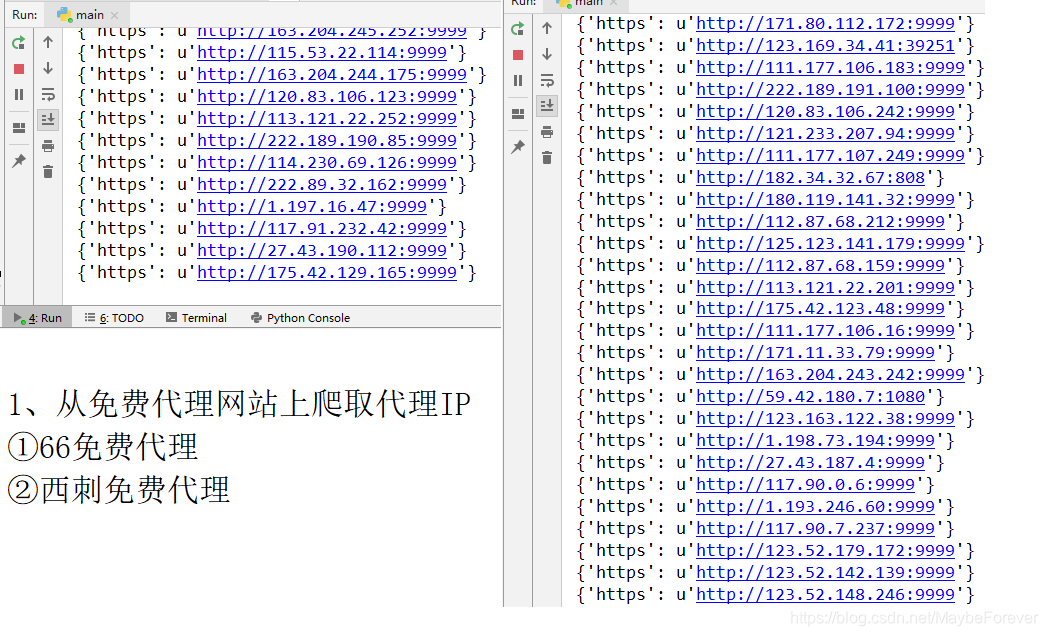
Task: Open link http://180.119.141.32:9999
Action: 825,199
